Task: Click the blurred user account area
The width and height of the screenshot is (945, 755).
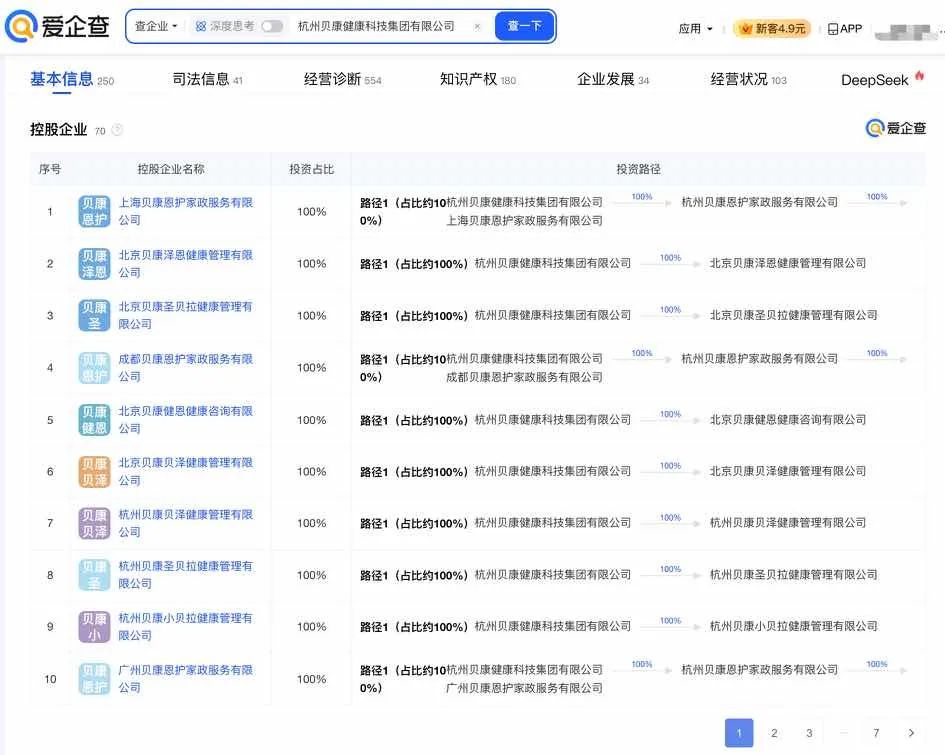Action: pos(908,30)
